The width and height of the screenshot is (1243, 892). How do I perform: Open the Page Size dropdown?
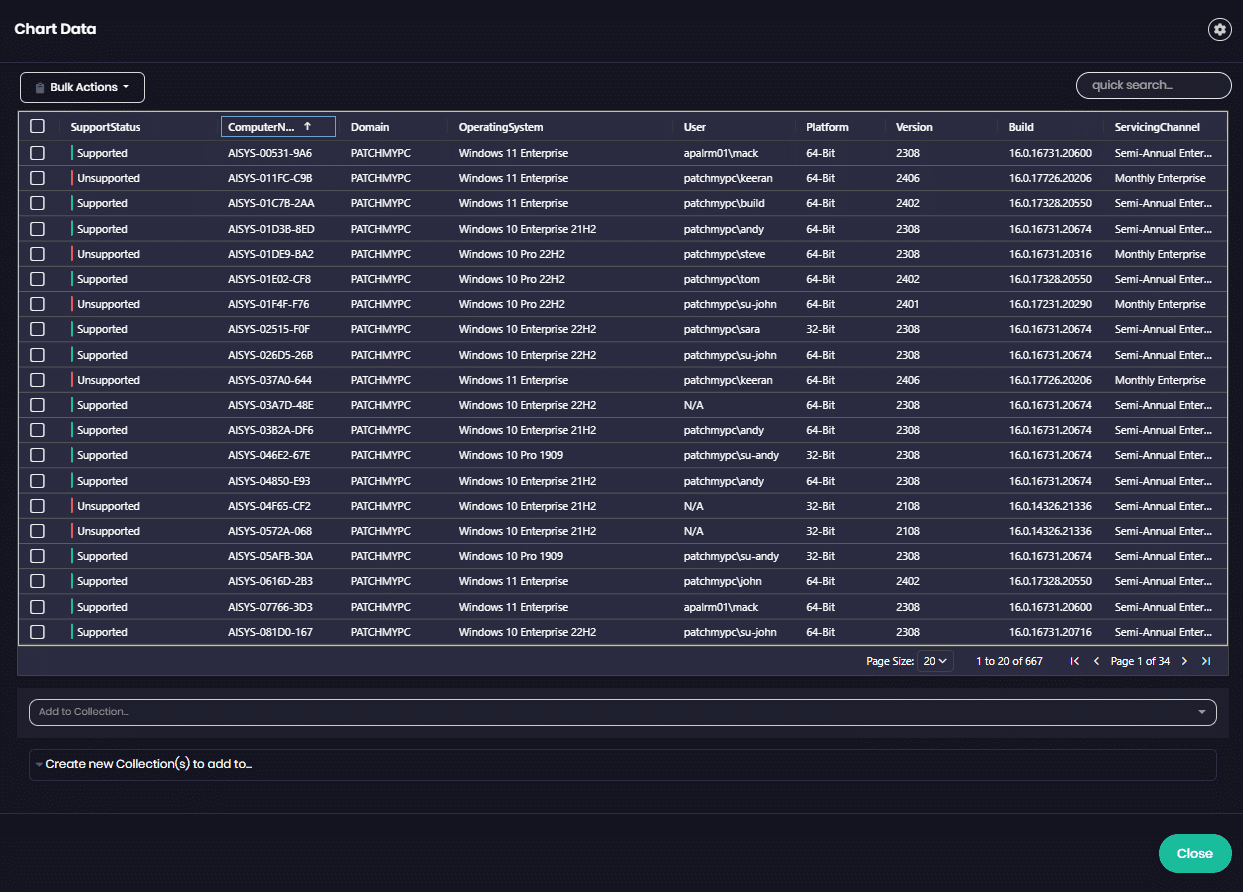[x=937, y=661]
